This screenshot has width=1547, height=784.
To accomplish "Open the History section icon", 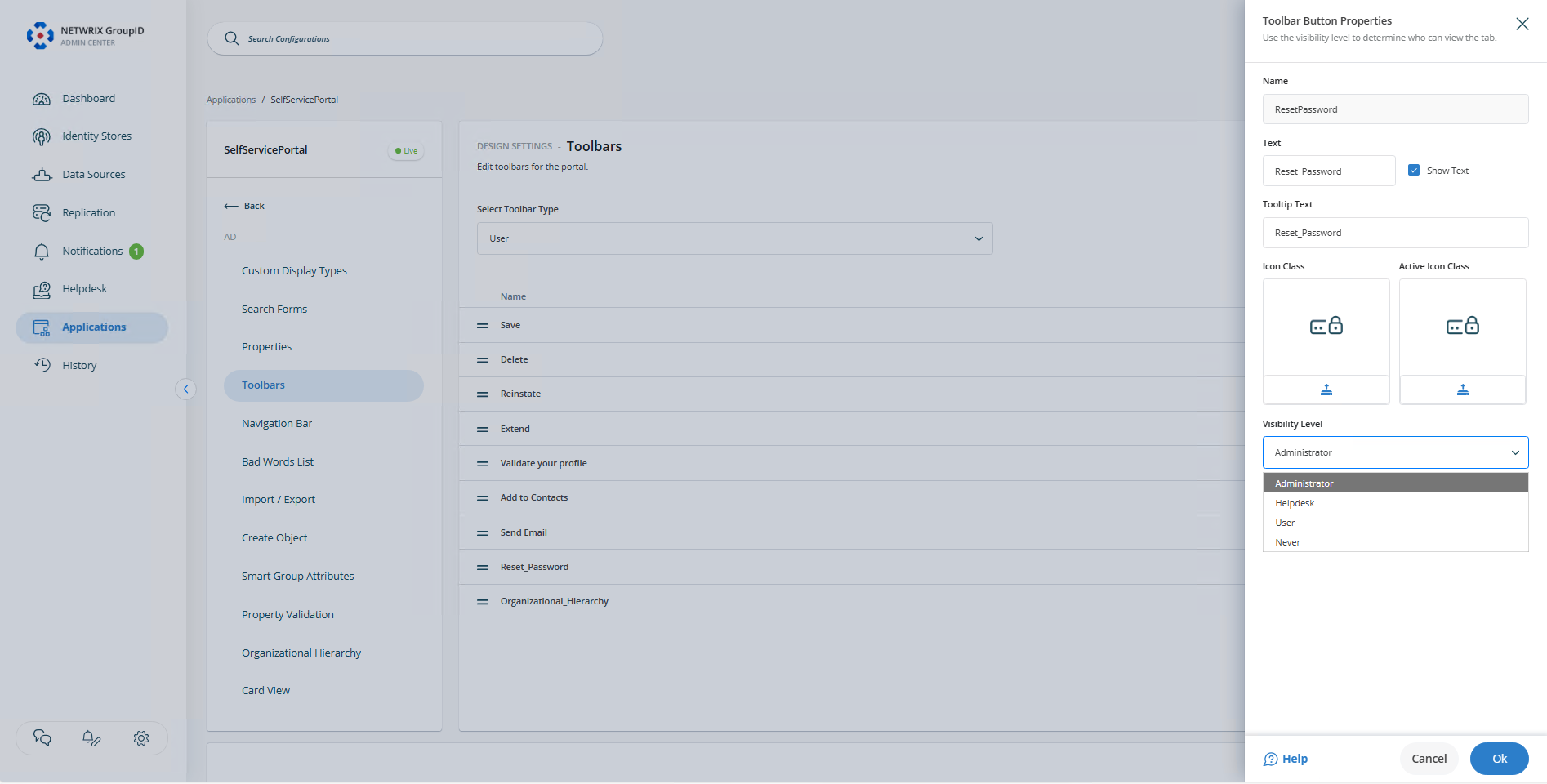I will click(42, 365).
